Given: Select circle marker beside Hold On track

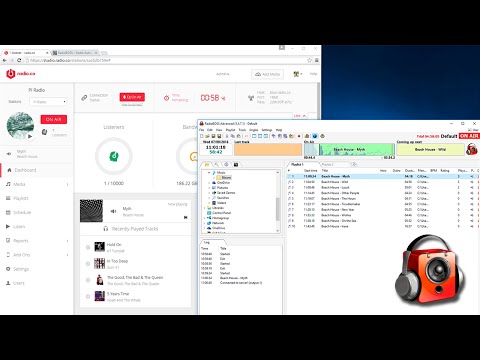Looking at the screenshot, I should pos(88,247).
